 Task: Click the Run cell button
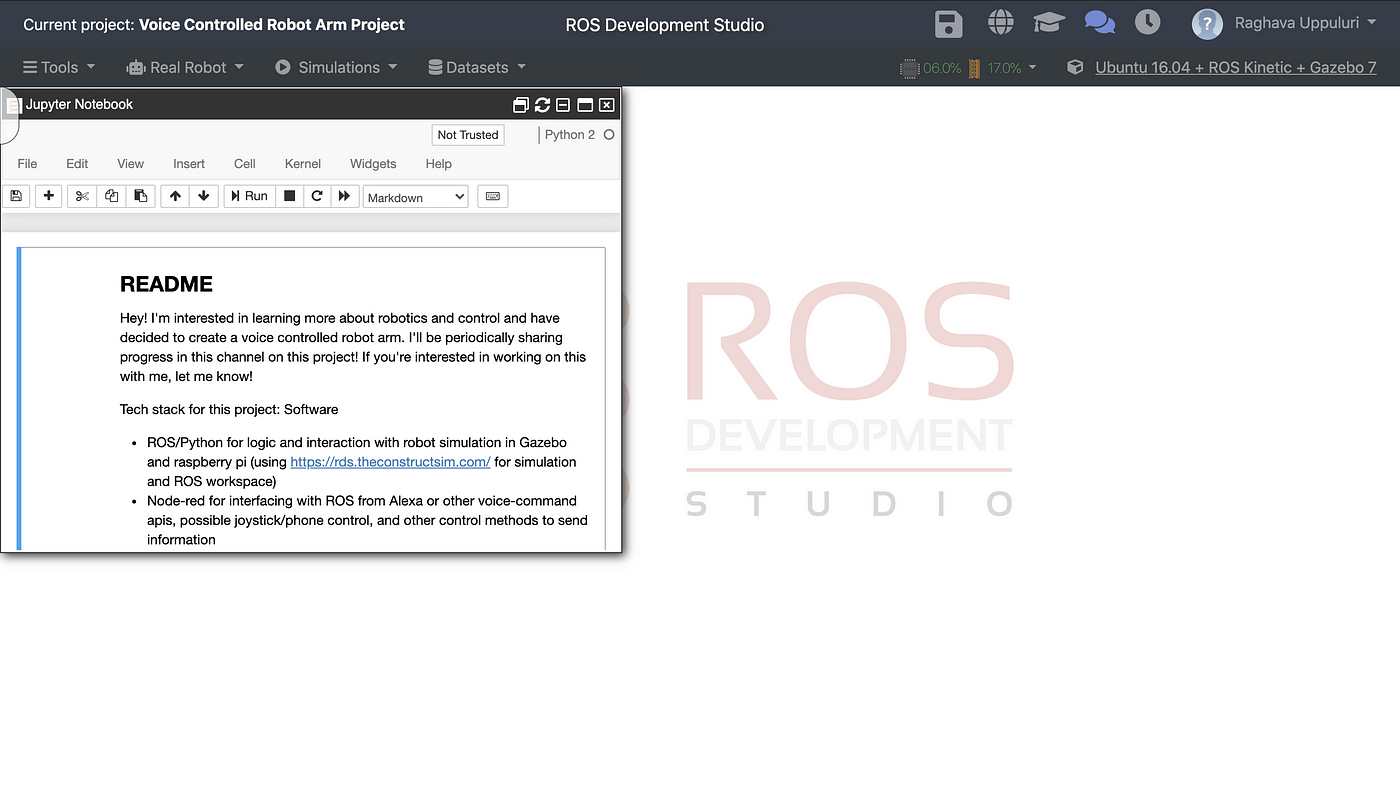click(x=249, y=196)
